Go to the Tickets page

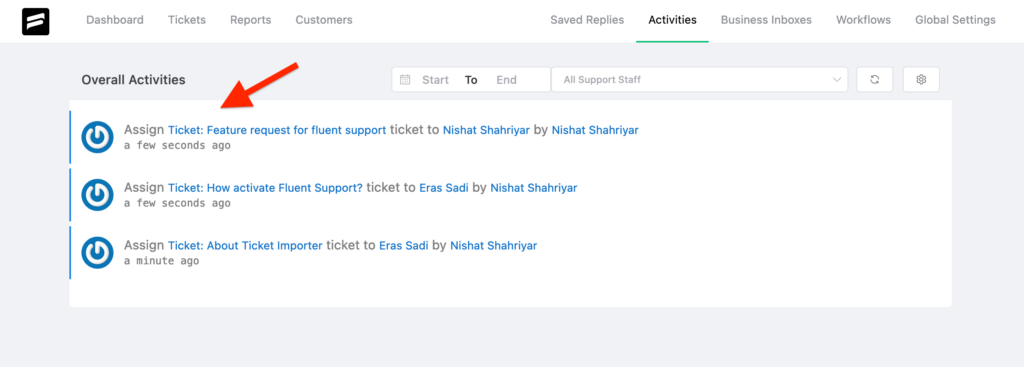tap(187, 20)
